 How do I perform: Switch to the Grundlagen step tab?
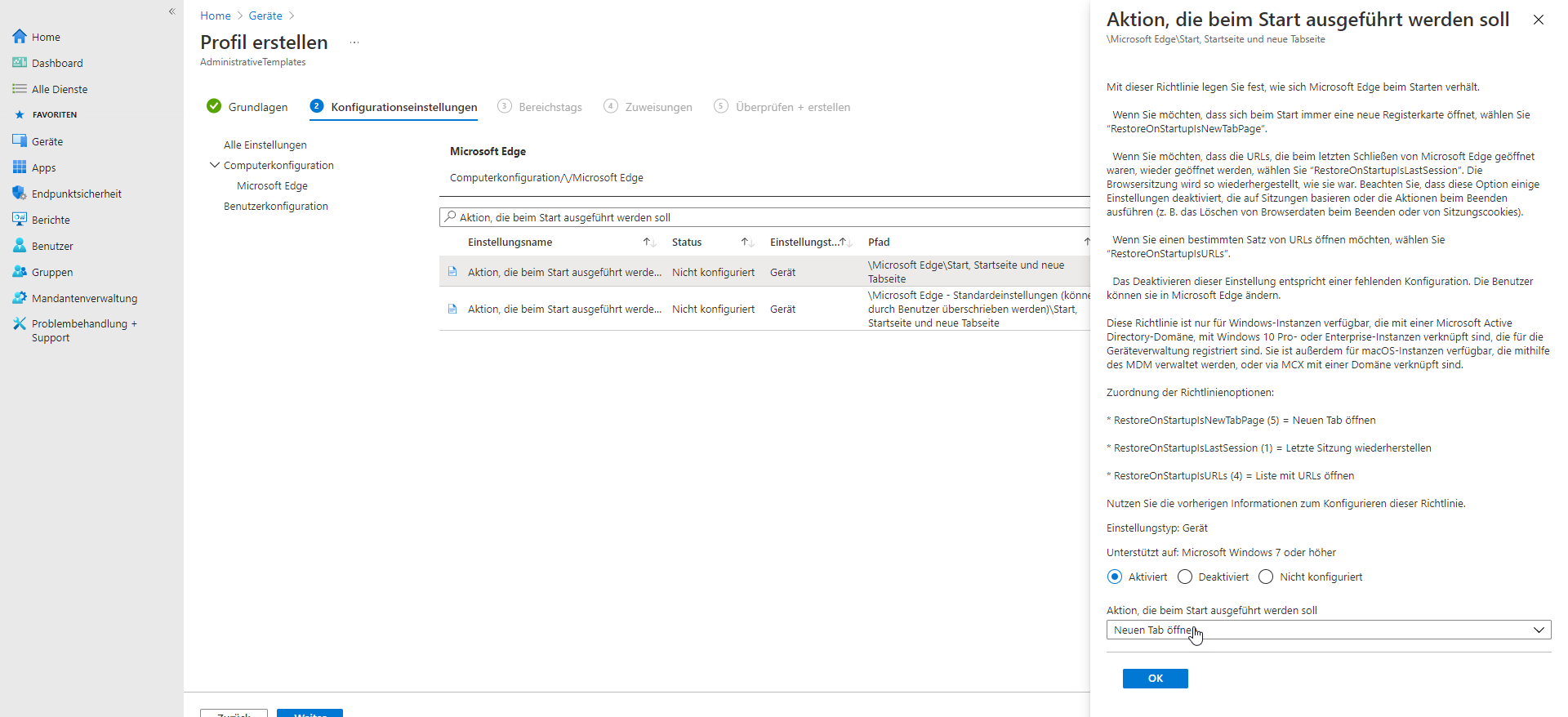click(x=247, y=107)
